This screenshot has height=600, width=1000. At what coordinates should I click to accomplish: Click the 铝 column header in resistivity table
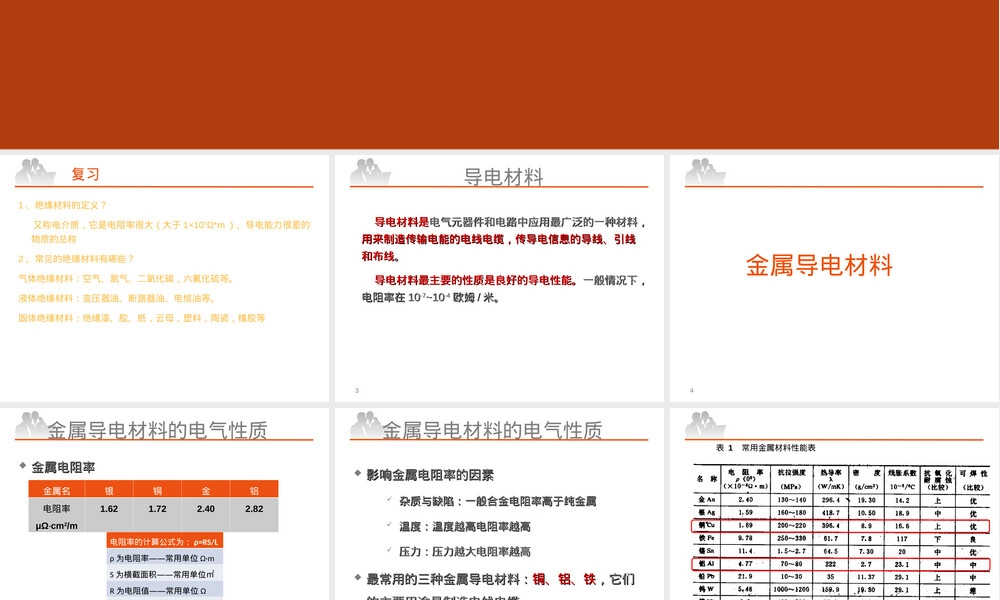(254, 490)
